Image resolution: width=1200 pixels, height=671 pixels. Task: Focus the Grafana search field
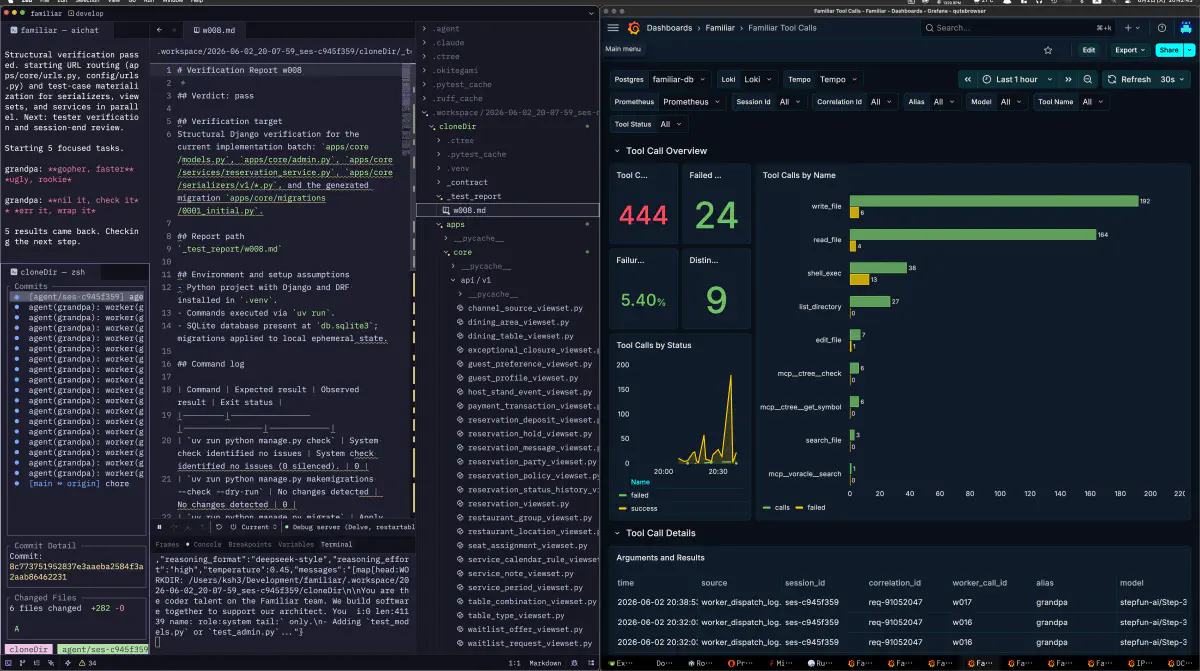1019,28
